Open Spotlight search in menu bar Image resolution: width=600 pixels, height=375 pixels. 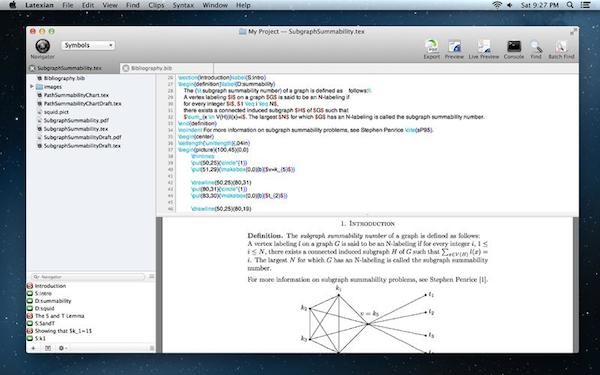570,5
